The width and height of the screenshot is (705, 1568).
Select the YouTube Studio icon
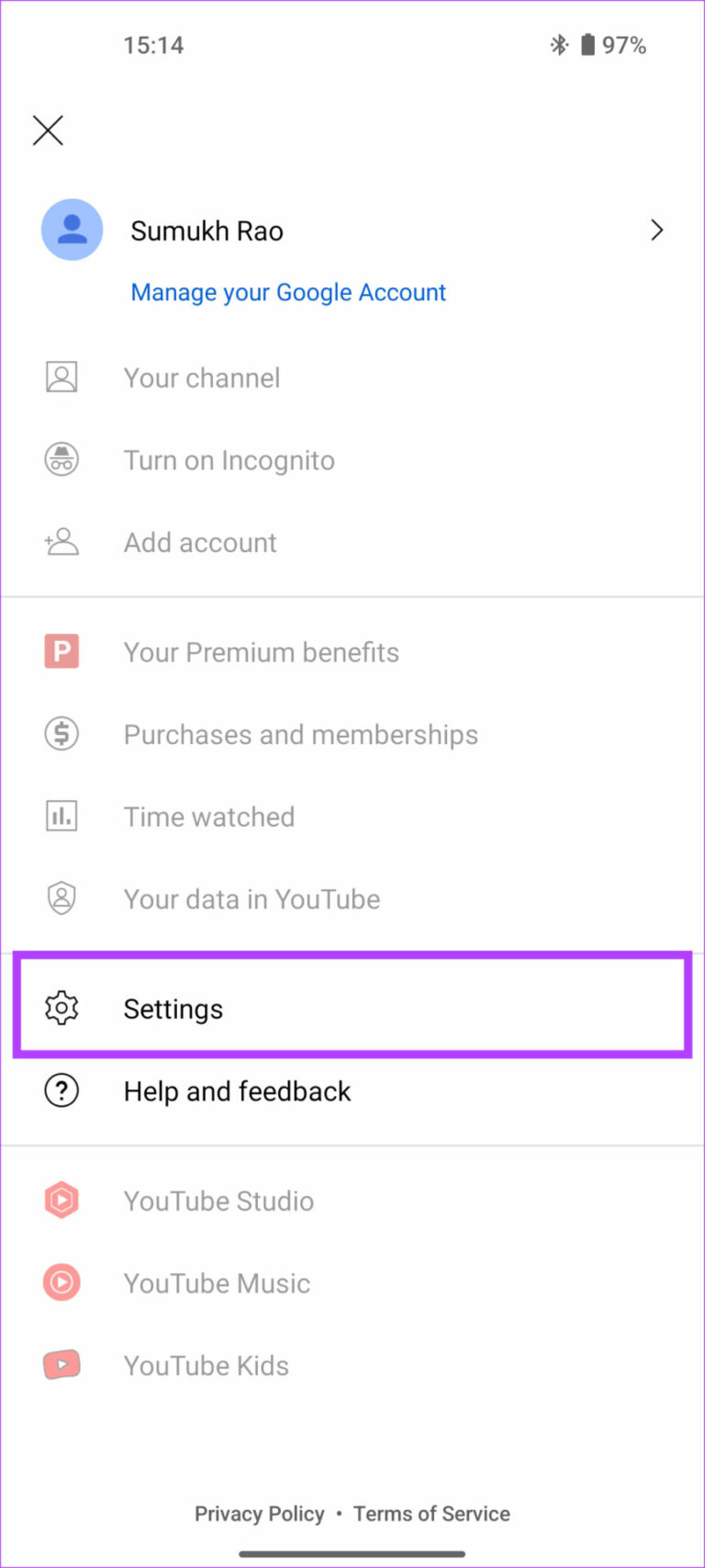61,1200
